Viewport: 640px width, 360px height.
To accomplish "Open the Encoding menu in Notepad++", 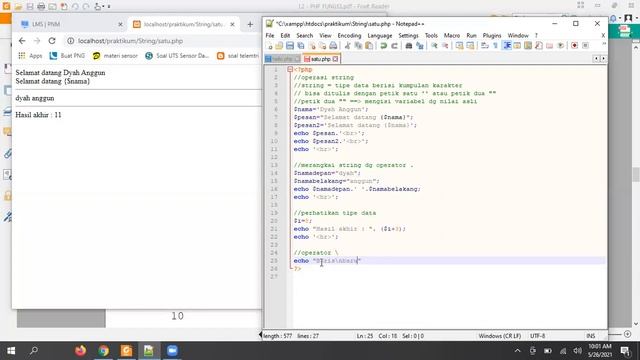I will click(x=349, y=36).
